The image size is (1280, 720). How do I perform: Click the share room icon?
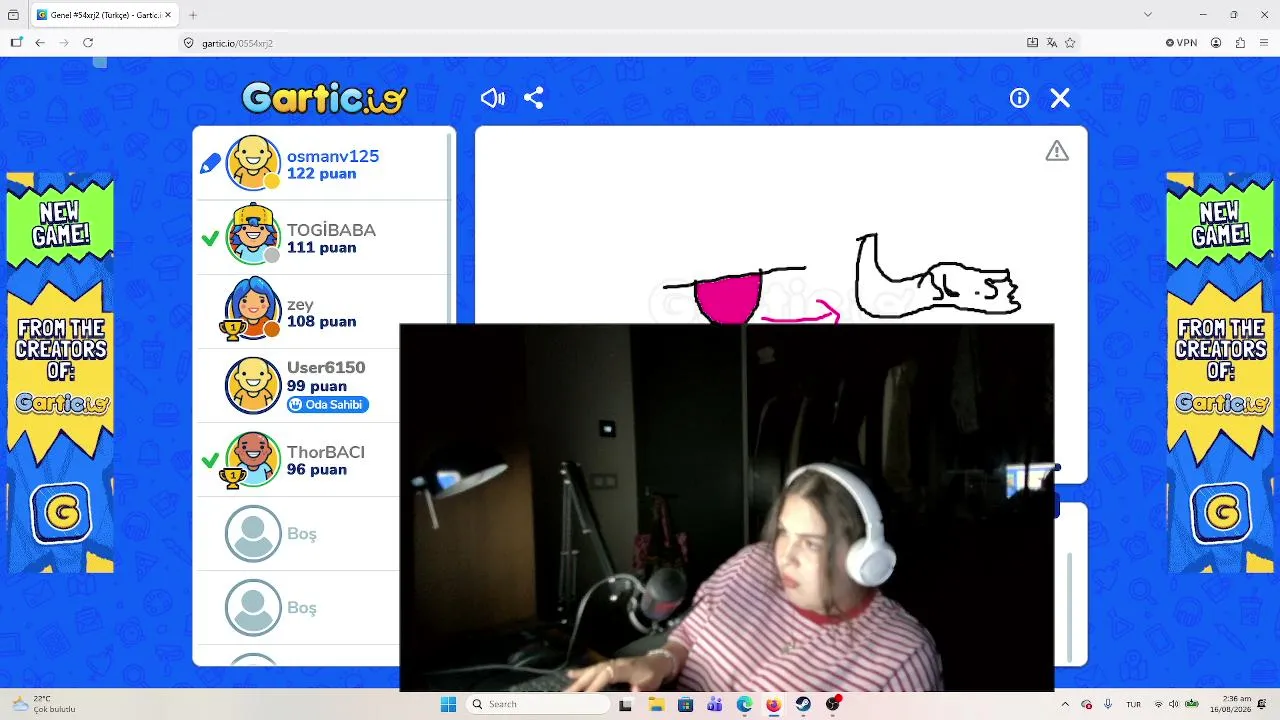point(534,98)
